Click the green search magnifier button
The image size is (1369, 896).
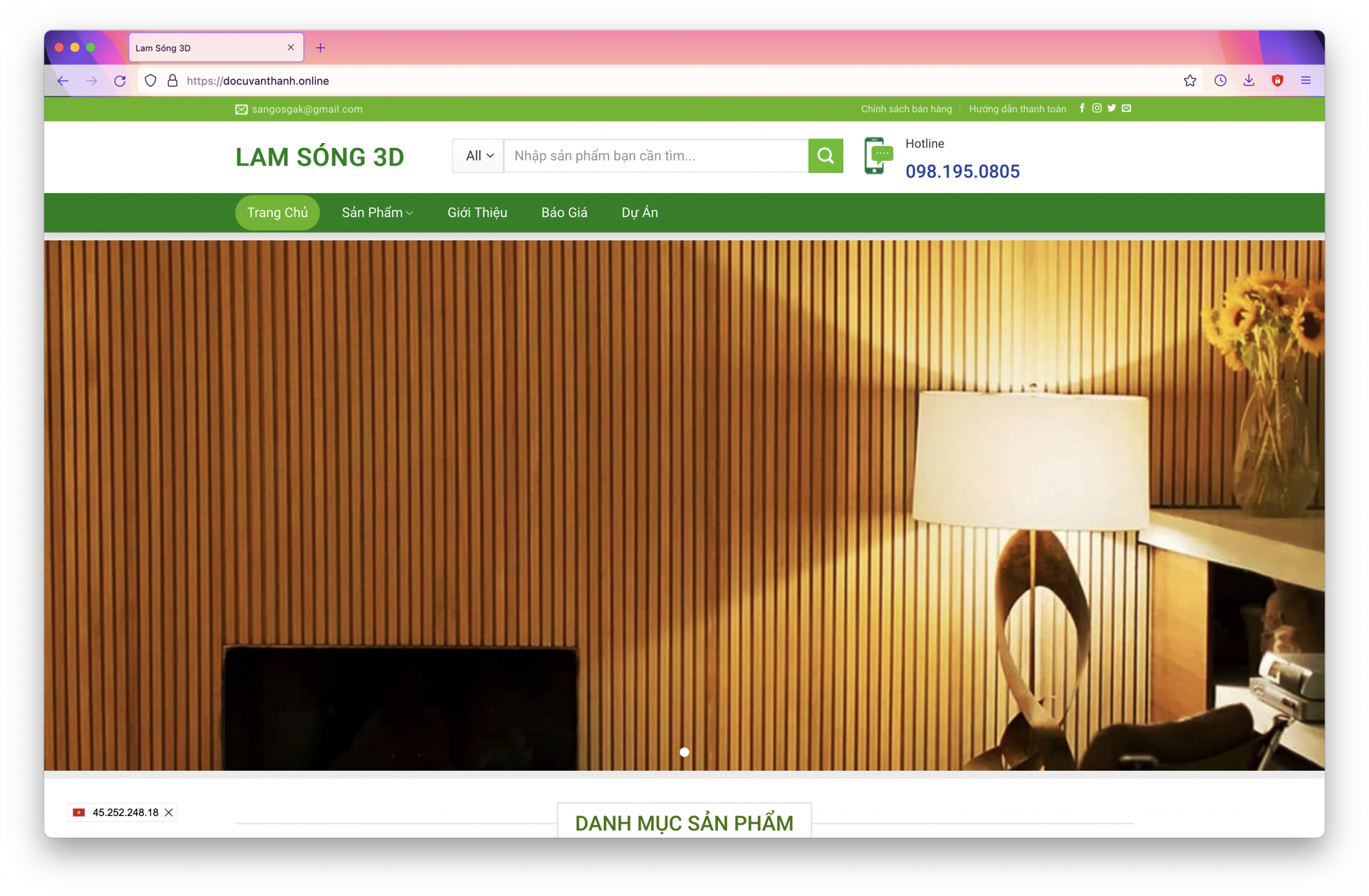point(826,156)
